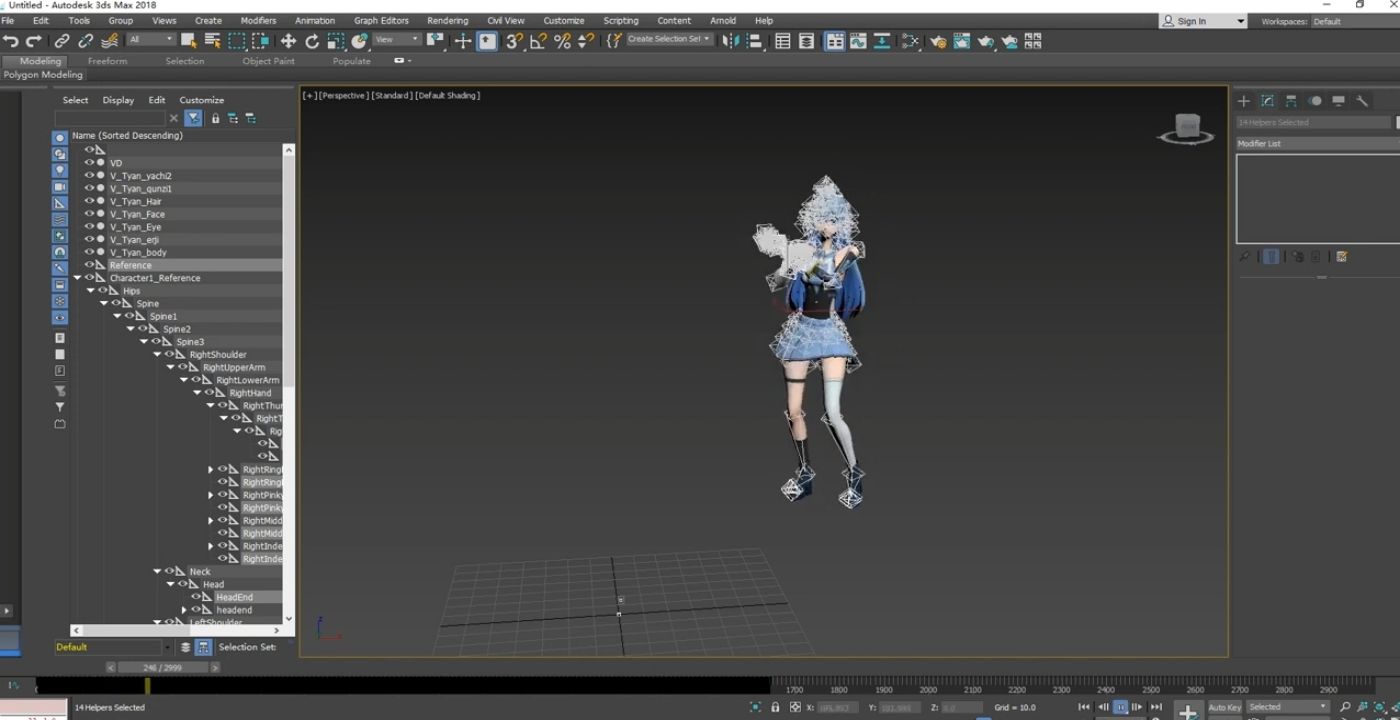Screen dimensions: 1400x720
Task: Click the Select and Place tool
Action: [360, 41]
